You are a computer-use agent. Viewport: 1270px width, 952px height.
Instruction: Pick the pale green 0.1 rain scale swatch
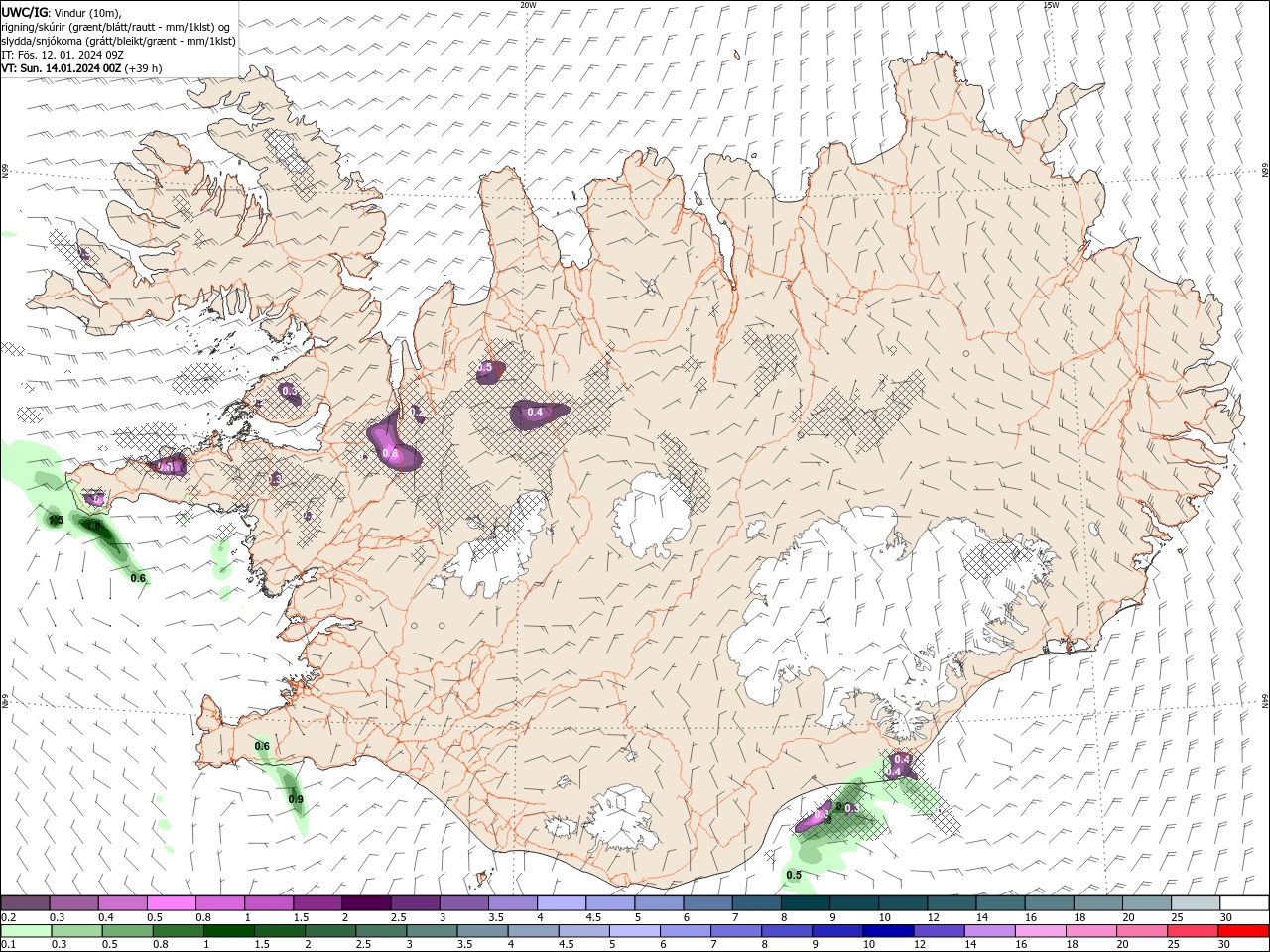click(x=25, y=931)
